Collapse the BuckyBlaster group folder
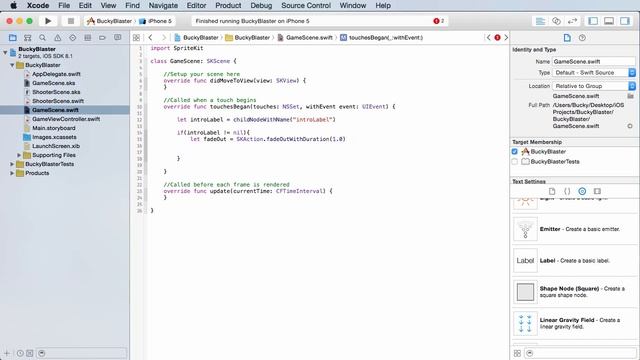Screen dimensions: 640x360 12,65
